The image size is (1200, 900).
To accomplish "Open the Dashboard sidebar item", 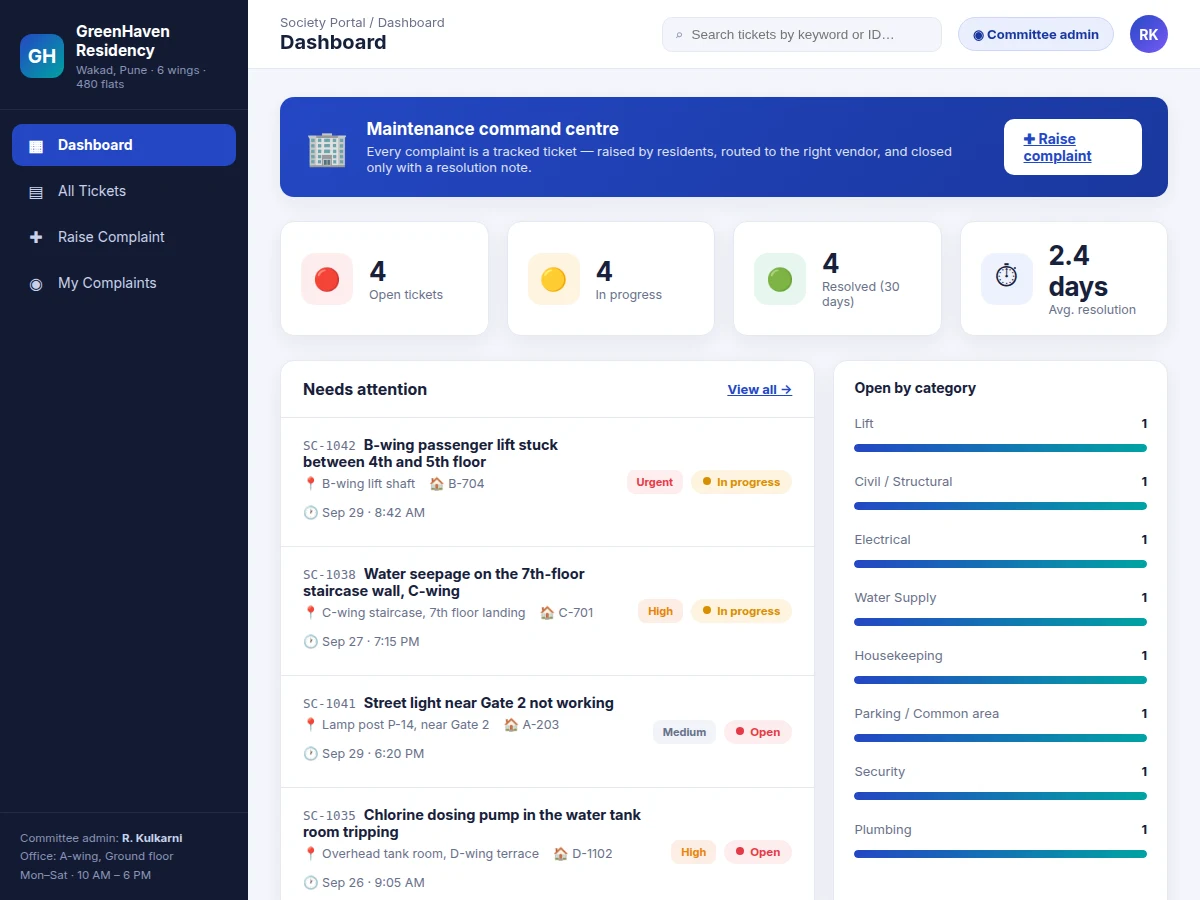I will point(124,145).
